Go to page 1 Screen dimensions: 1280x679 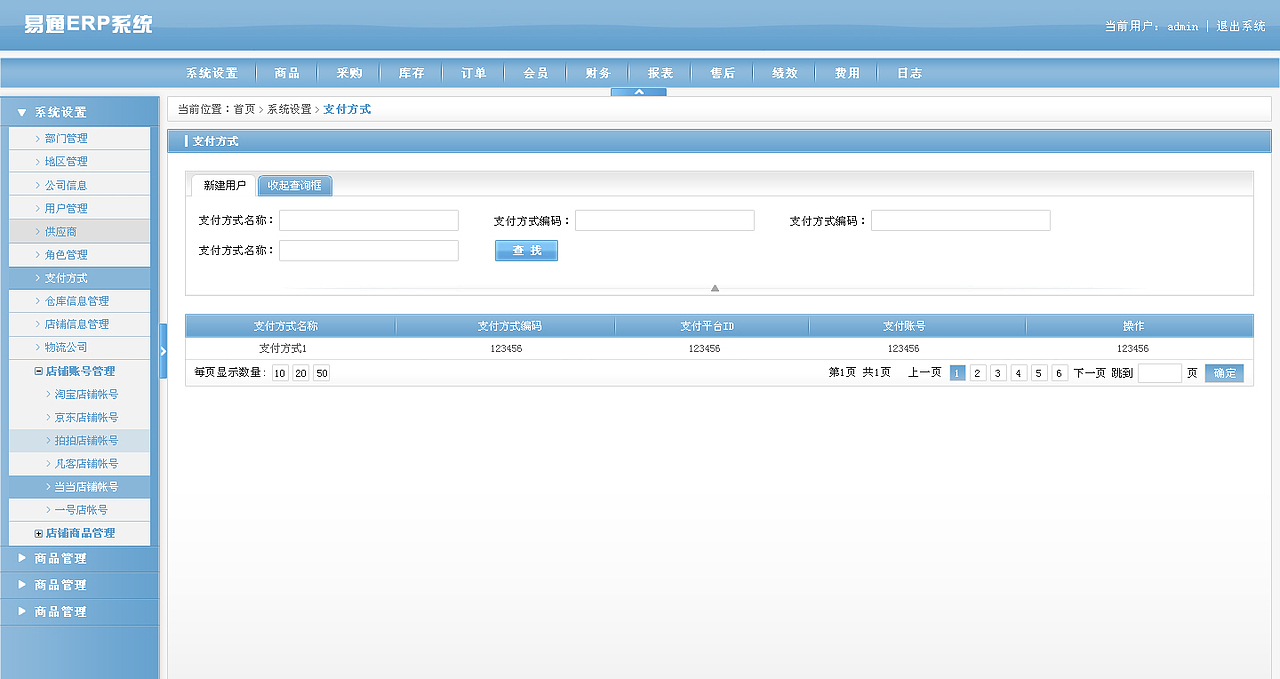coord(958,373)
